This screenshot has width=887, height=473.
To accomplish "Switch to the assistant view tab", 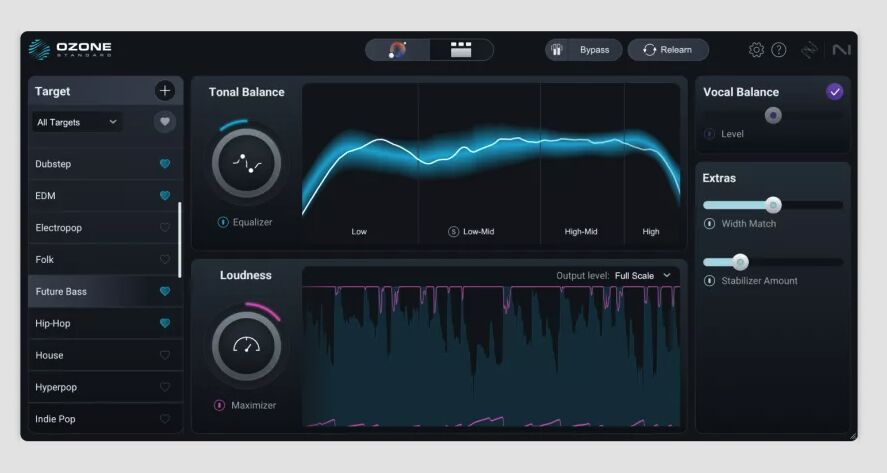I will click(x=397, y=50).
